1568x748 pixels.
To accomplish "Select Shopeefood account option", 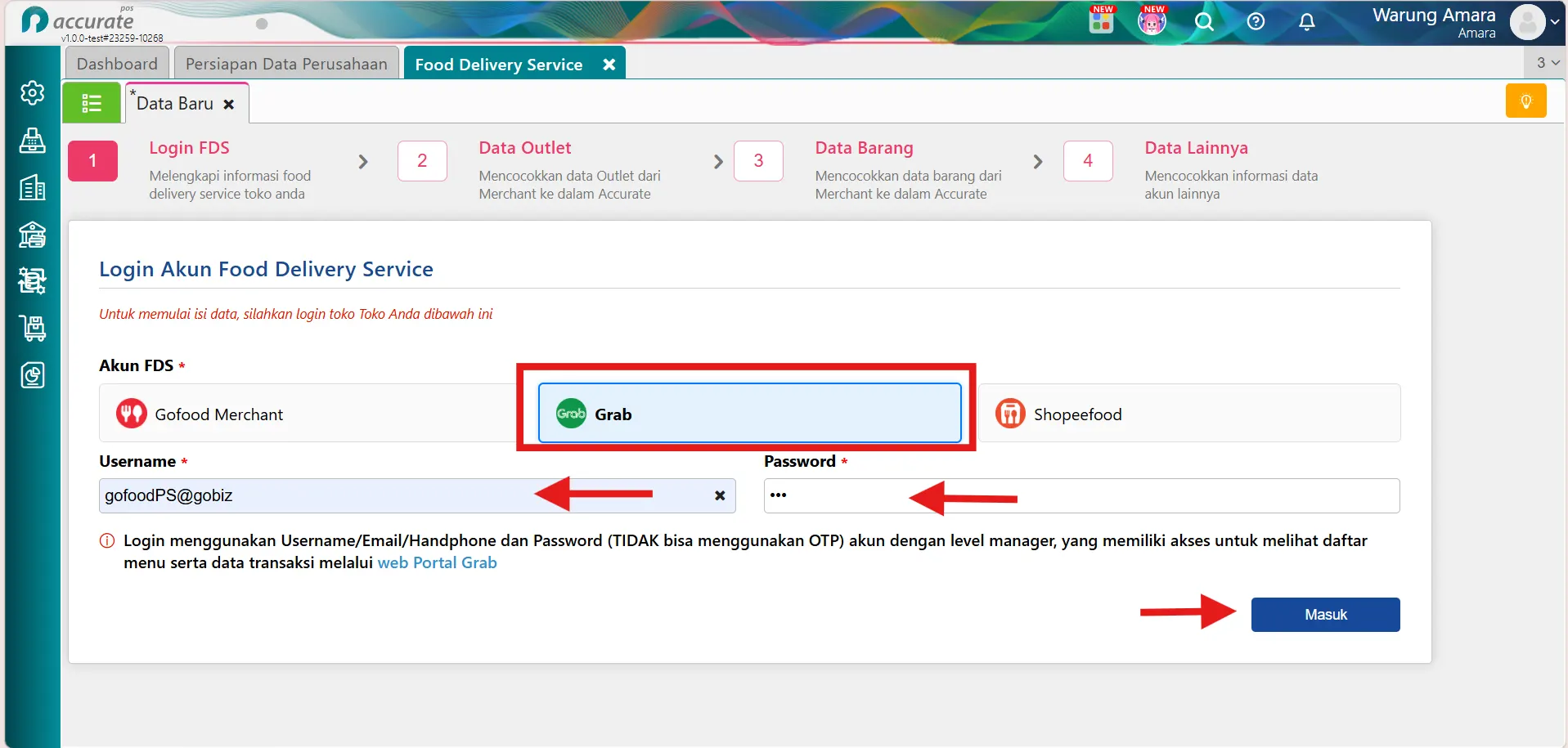I will point(1189,414).
